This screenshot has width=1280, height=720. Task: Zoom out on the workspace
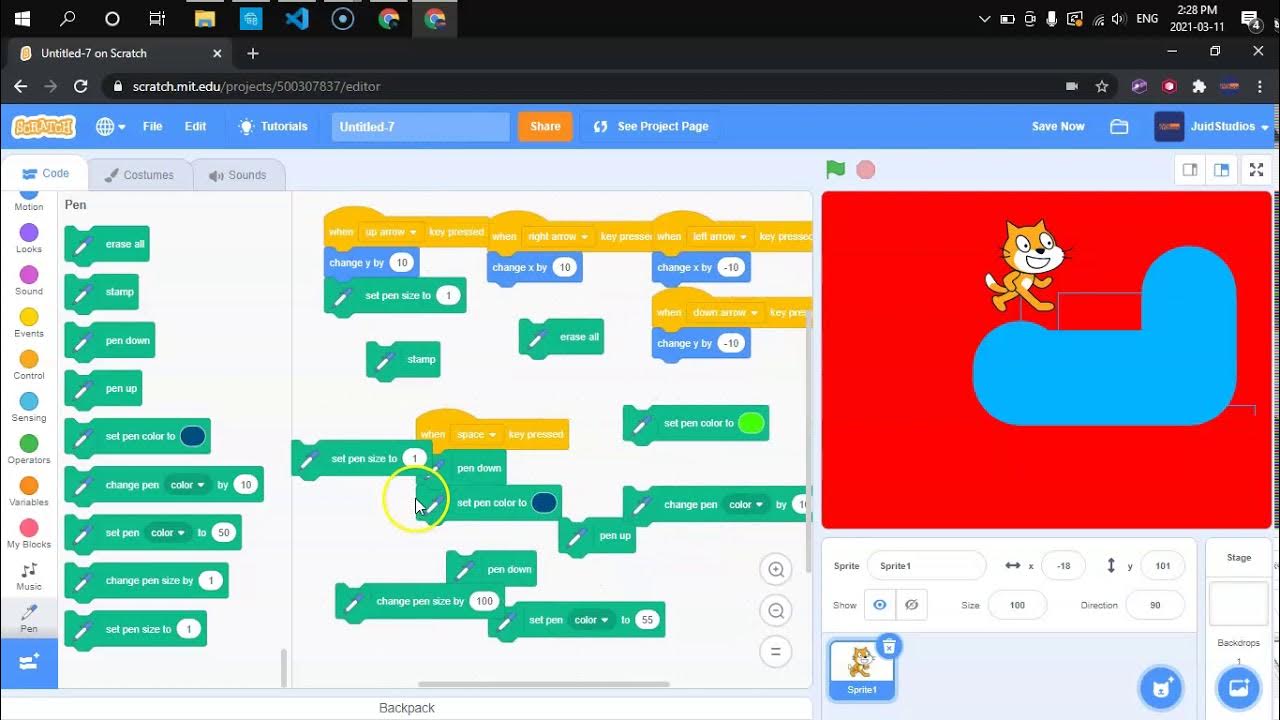(775, 611)
